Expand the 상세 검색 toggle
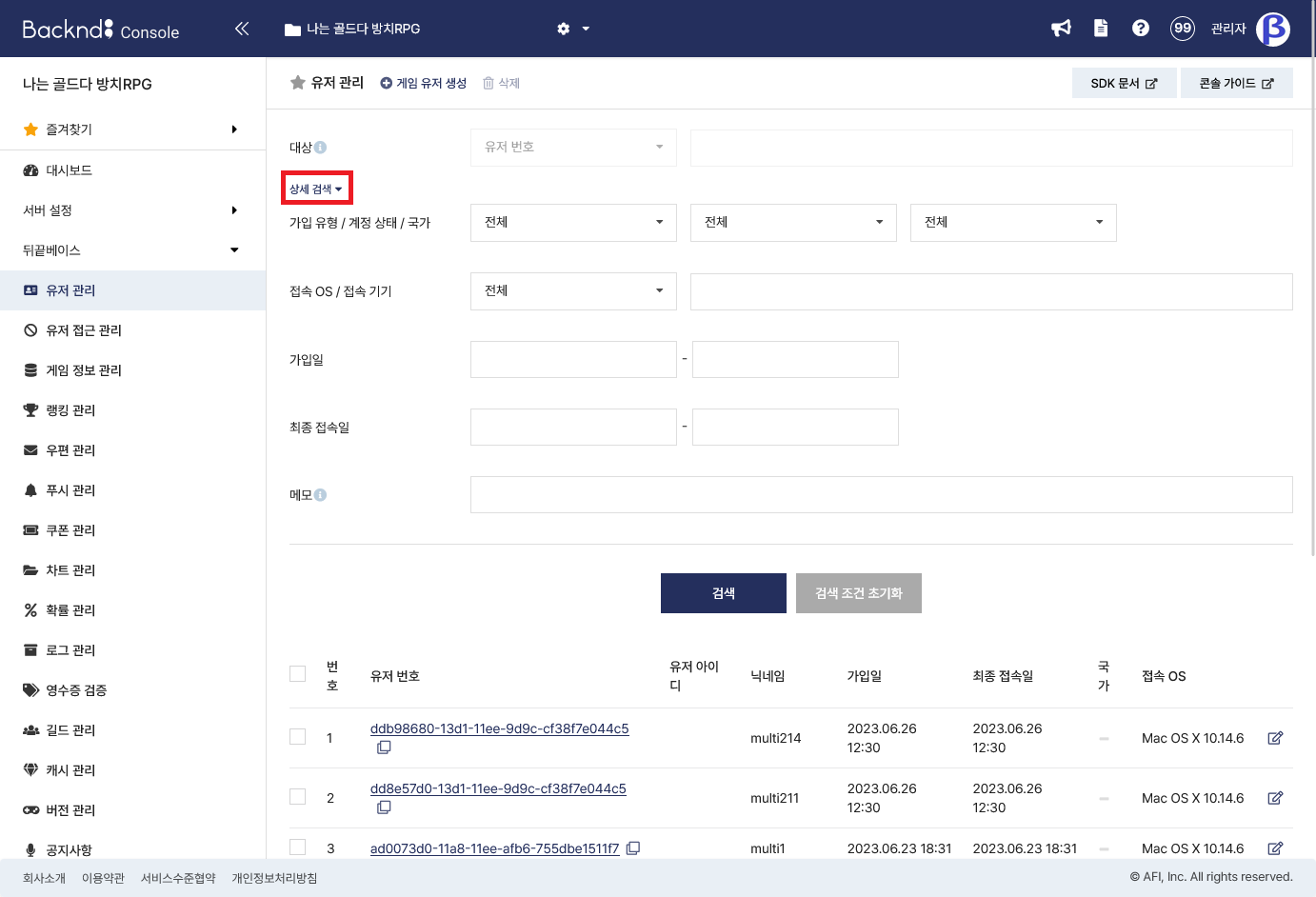Viewport: 1316px width, 897px height. point(316,189)
